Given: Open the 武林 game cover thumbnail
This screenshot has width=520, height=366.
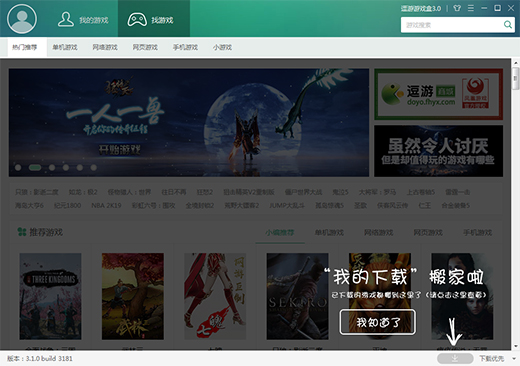Looking at the screenshot, I should [133, 296].
